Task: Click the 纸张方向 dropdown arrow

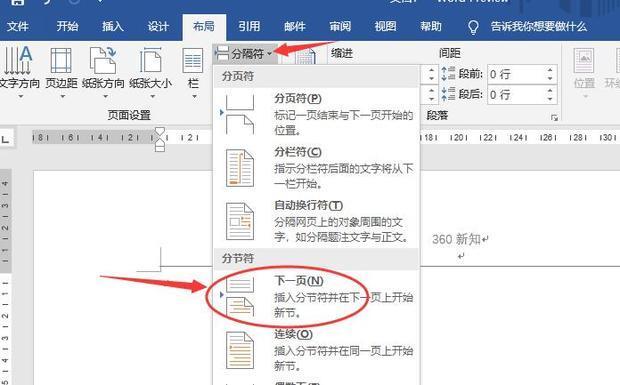Action: point(105,96)
